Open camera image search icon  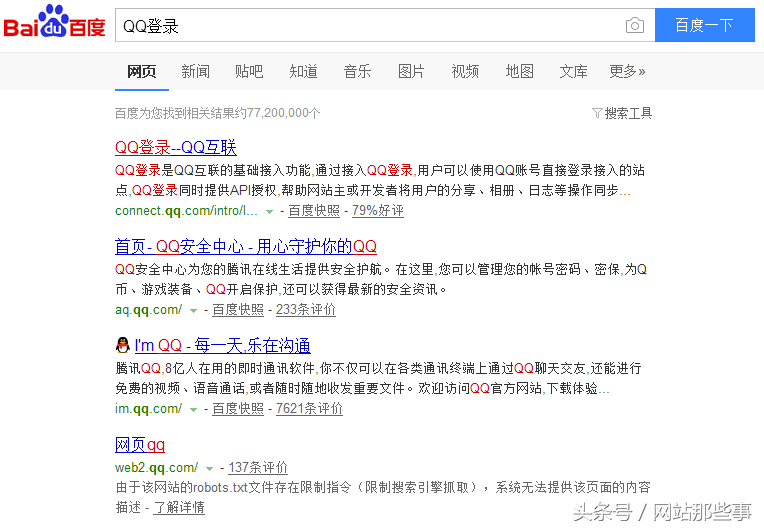(634, 26)
